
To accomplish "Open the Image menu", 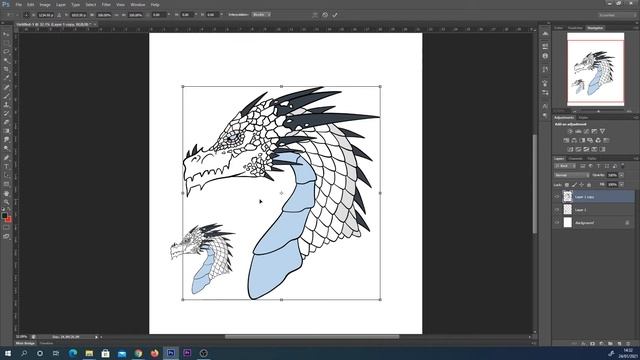I will click(45, 4).
